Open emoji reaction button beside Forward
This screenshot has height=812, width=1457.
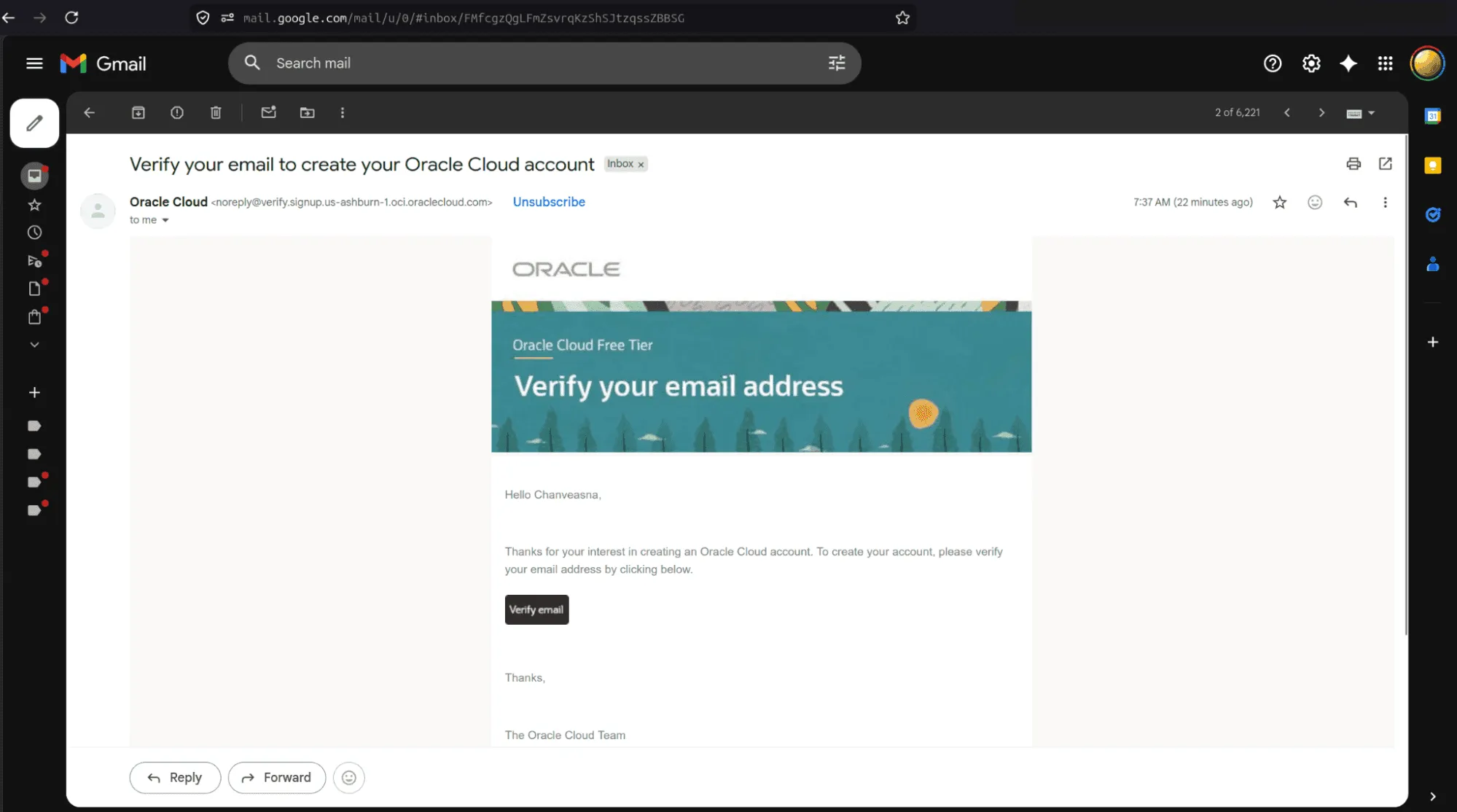point(349,778)
